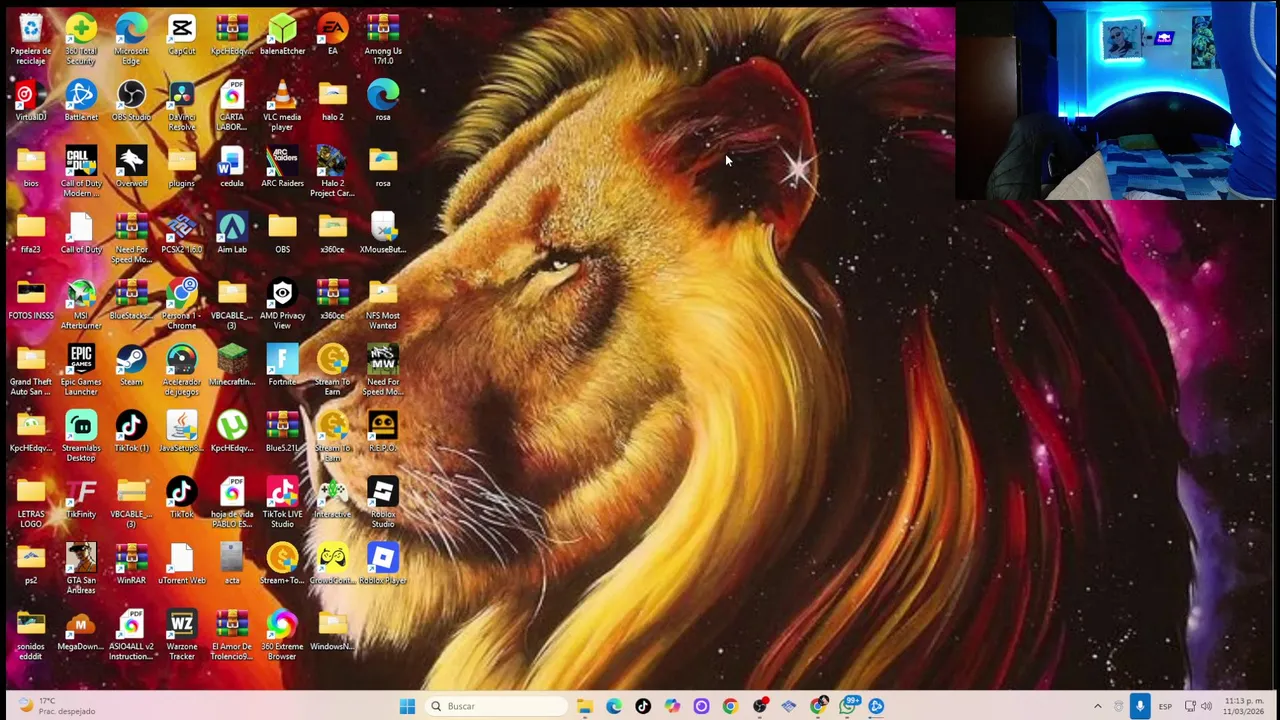
Task: Select the OBS Studio icon
Action: point(131,101)
